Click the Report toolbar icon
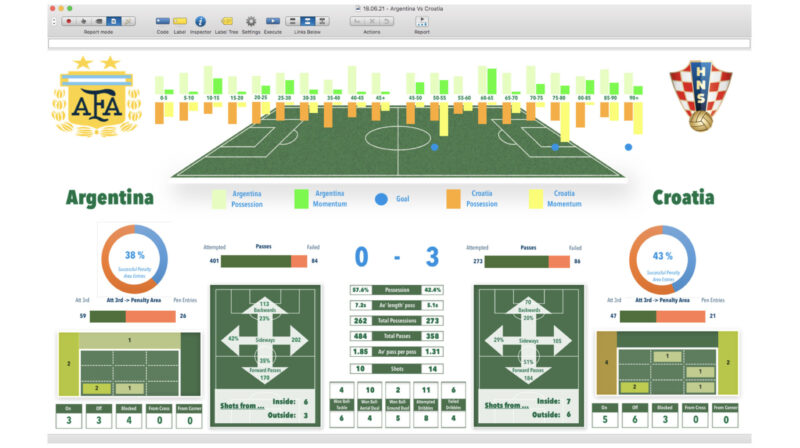 point(421,21)
